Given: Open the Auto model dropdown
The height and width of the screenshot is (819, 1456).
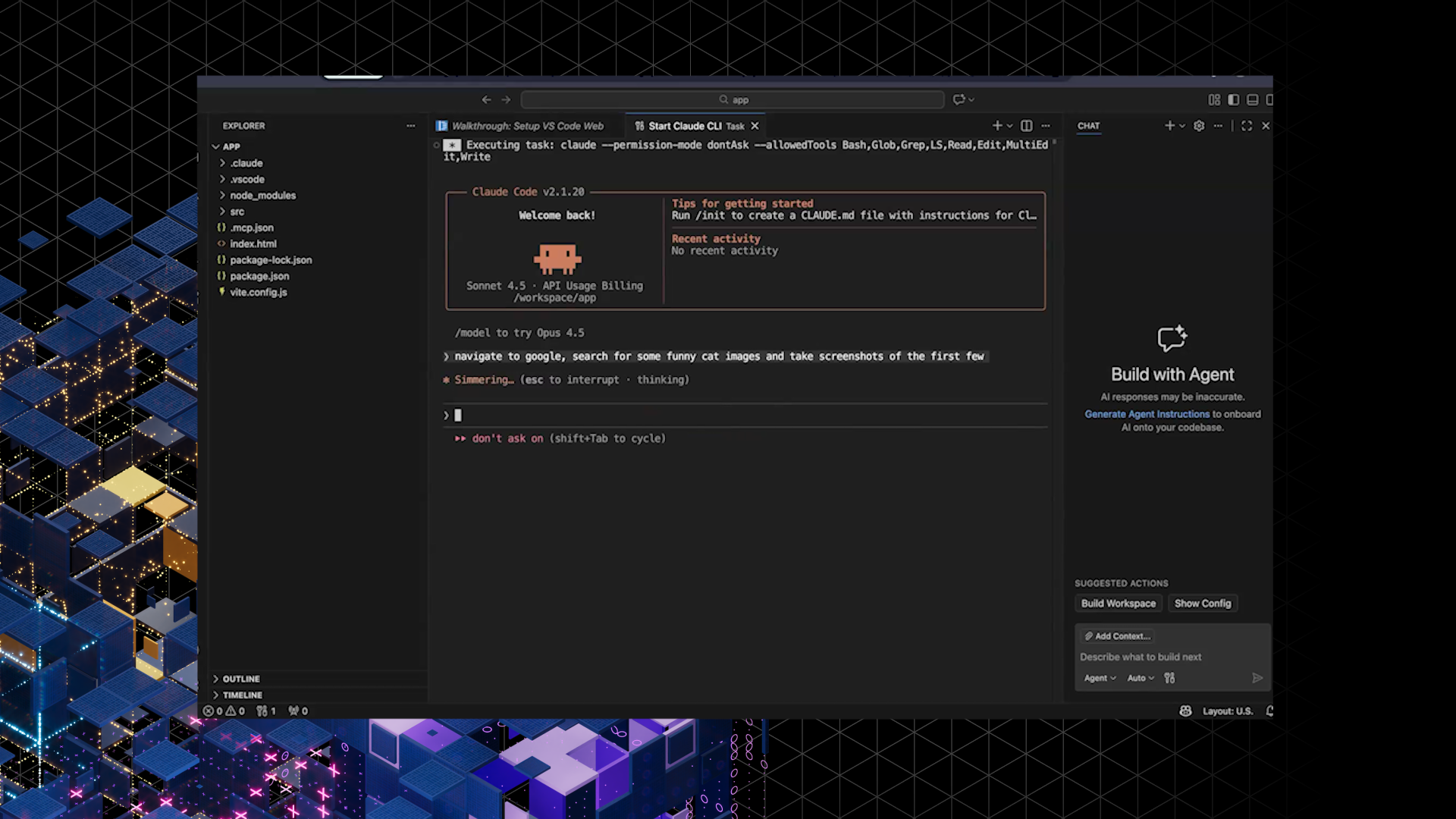Looking at the screenshot, I should click(1141, 678).
